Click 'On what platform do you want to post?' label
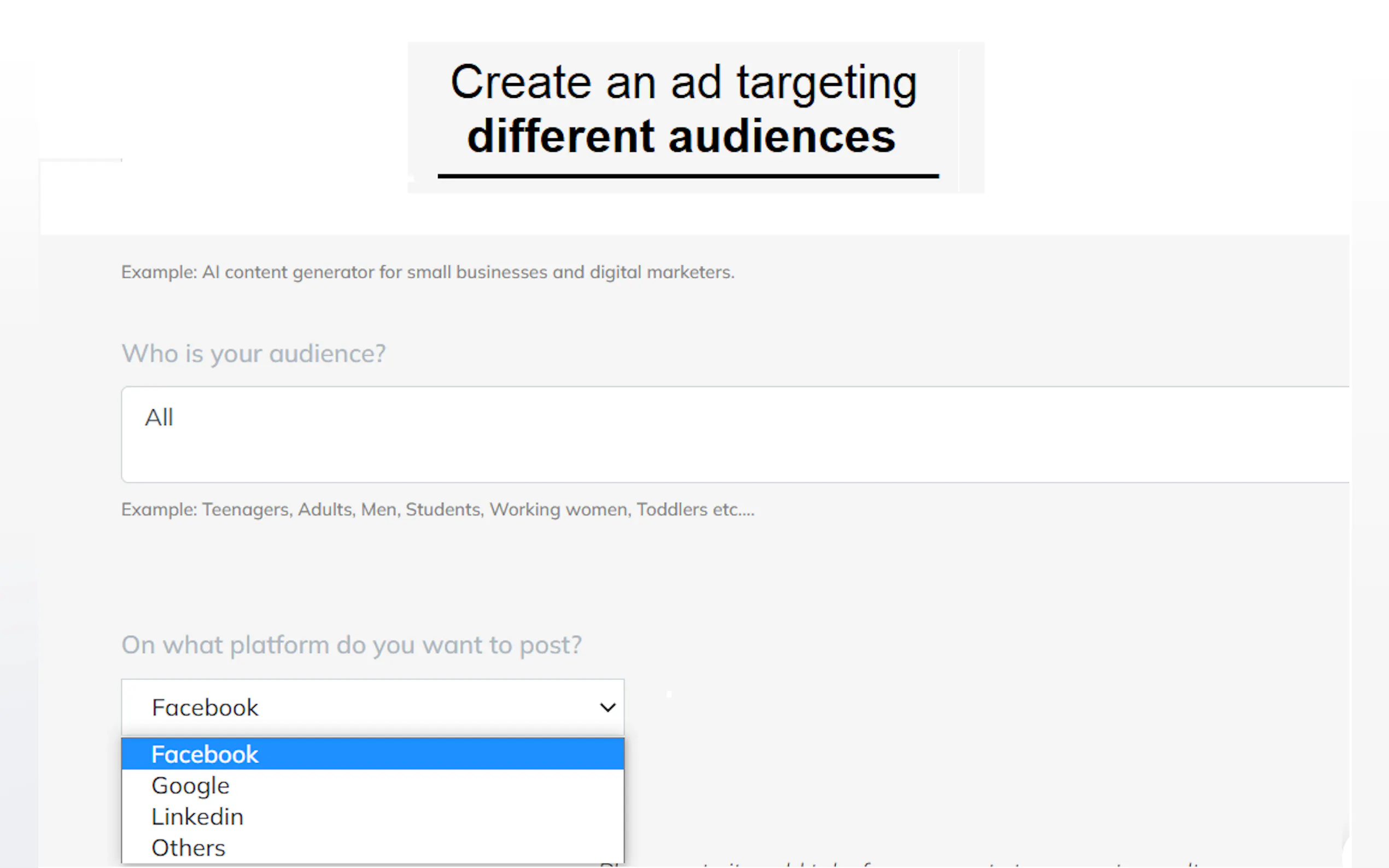 tap(352, 645)
